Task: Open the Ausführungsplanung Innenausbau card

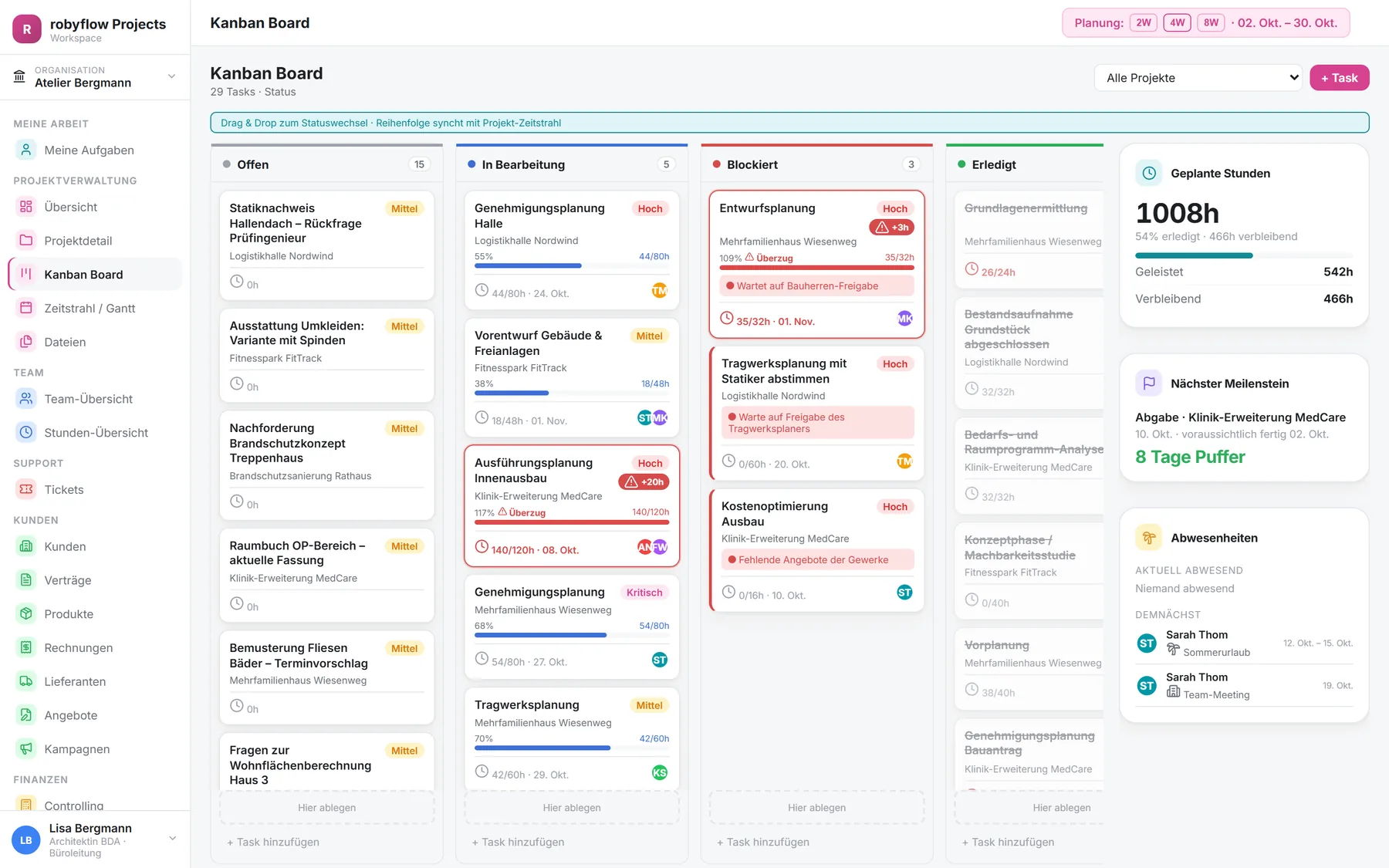Action: [572, 505]
